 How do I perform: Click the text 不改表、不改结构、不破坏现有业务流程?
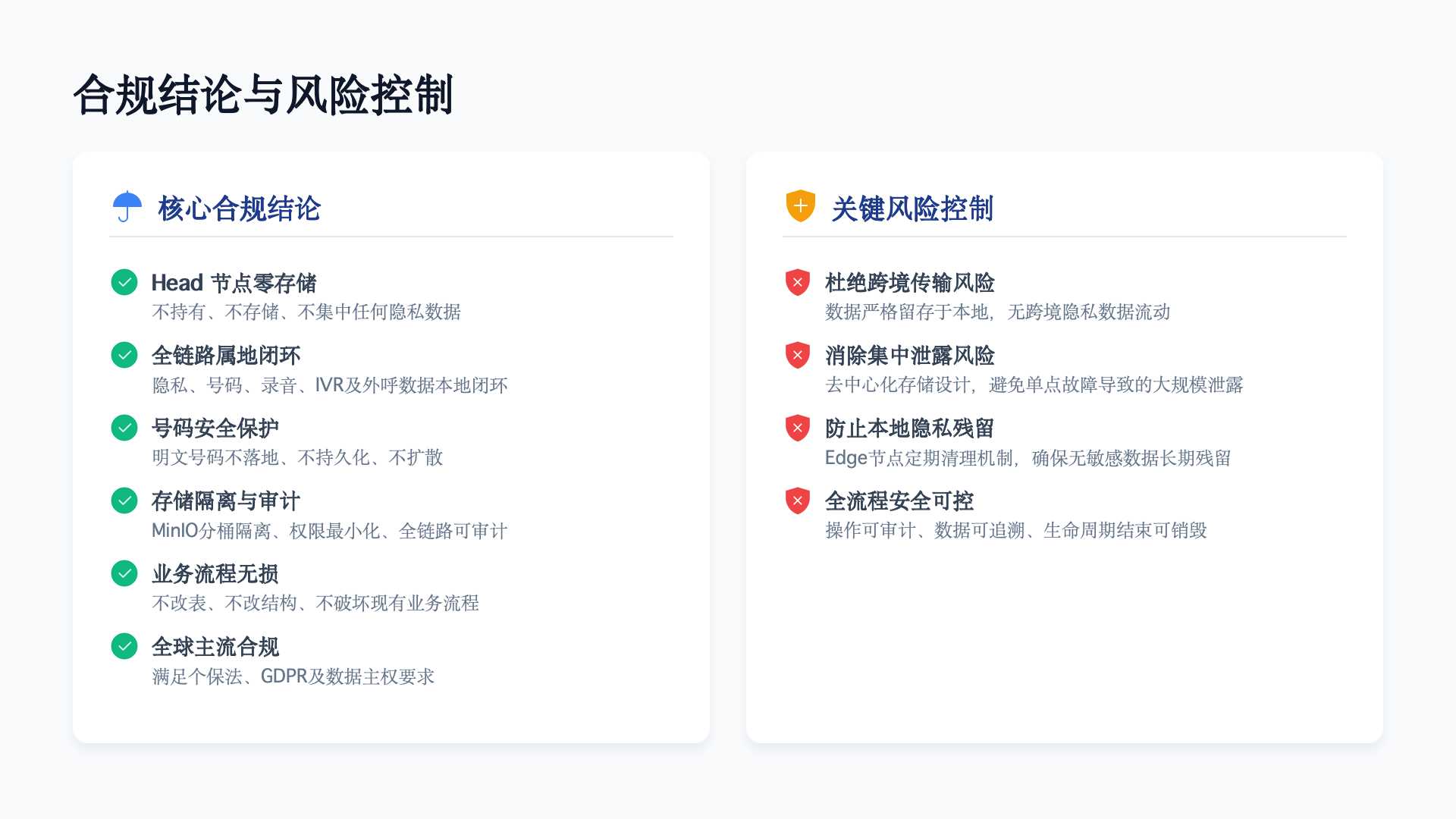coord(315,603)
